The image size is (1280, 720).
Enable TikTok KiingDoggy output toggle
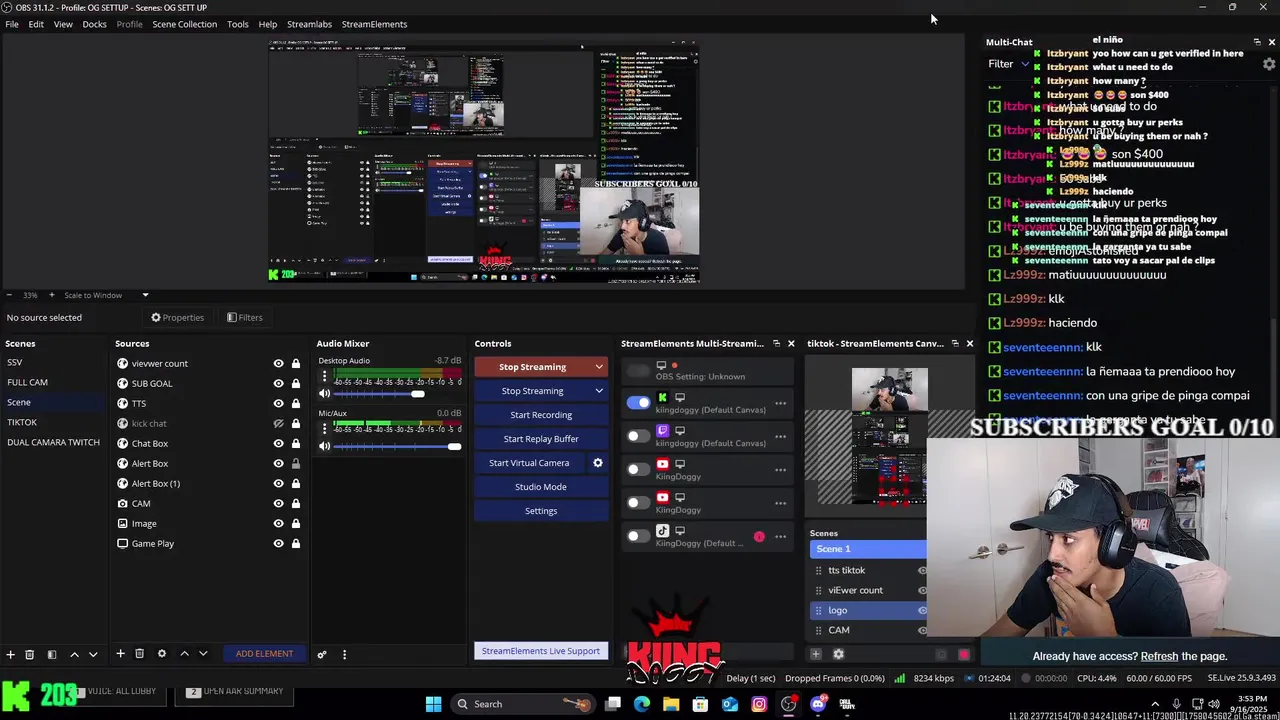[x=638, y=536]
